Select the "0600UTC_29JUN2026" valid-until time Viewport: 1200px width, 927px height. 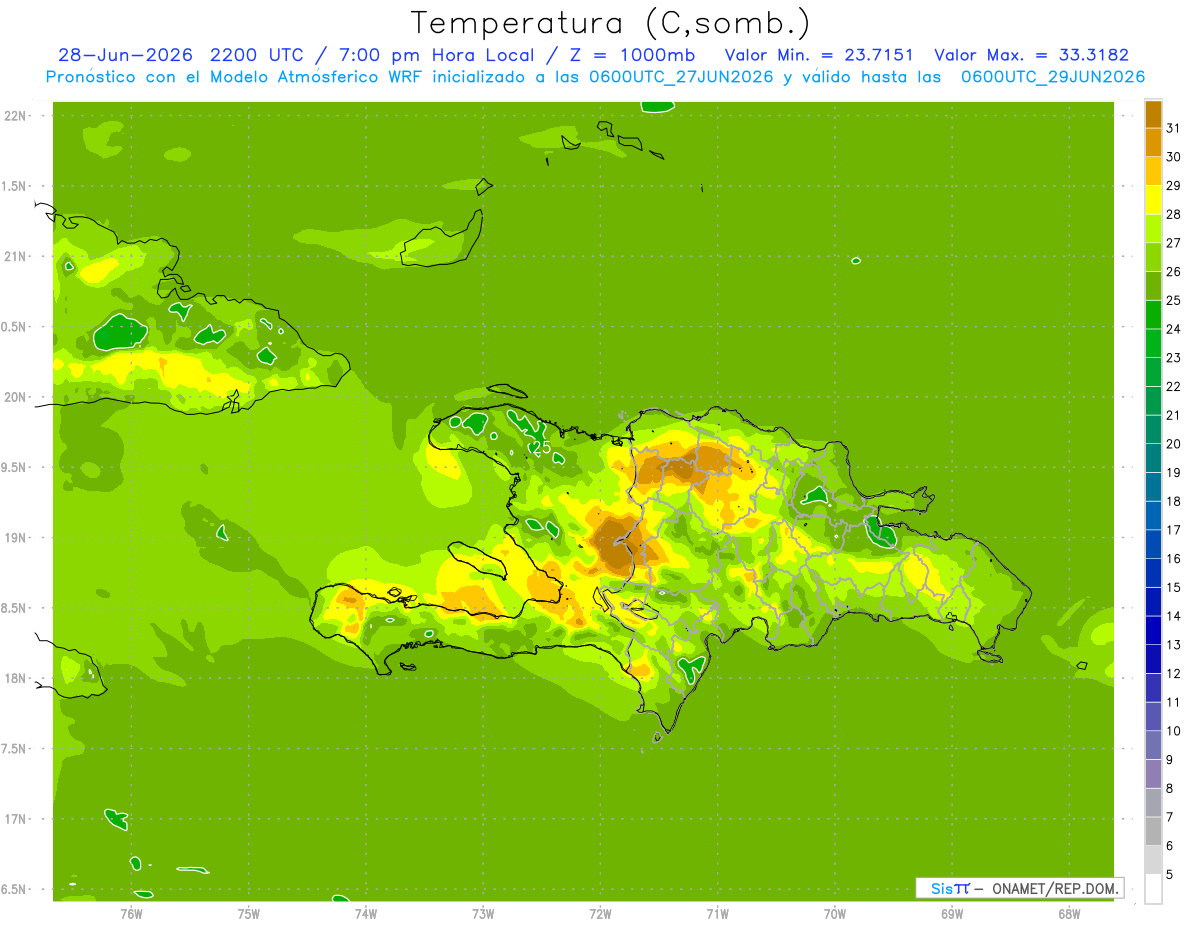[1053, 77]
